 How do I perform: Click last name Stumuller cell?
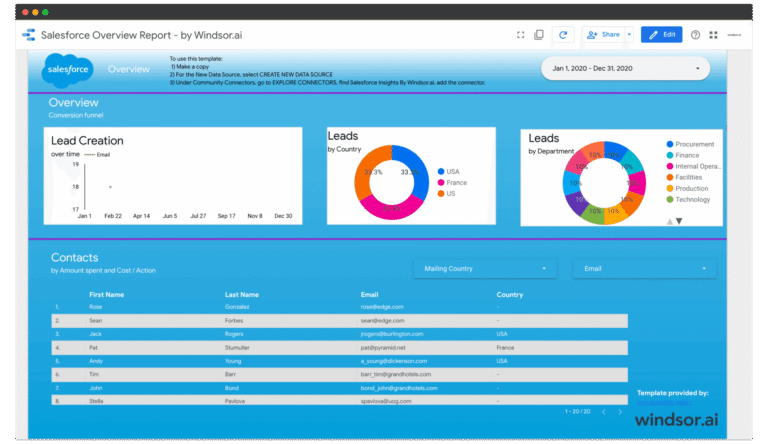pyautogui.click(x=237, y=347)
